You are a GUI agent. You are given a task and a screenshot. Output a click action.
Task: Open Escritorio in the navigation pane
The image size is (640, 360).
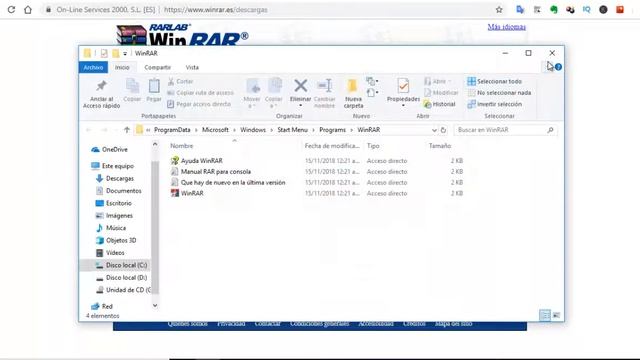pos(113,203)
